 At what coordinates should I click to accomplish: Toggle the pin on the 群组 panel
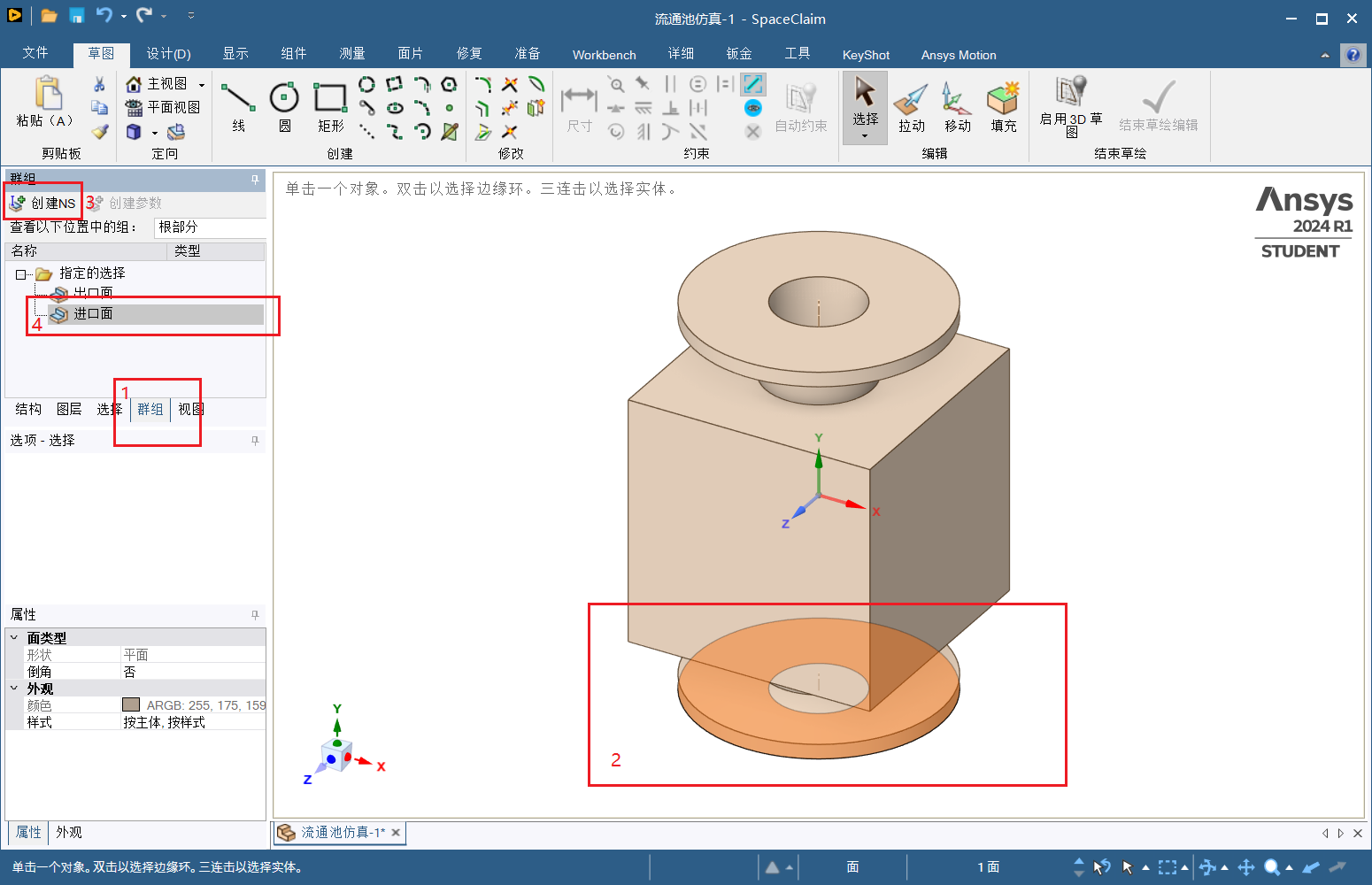coord(255,180)
